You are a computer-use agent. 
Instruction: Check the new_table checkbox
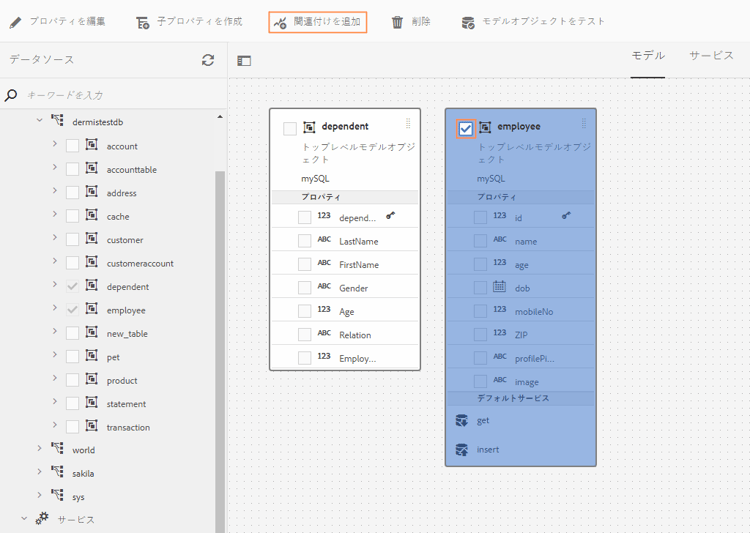(x=72, y=333)
